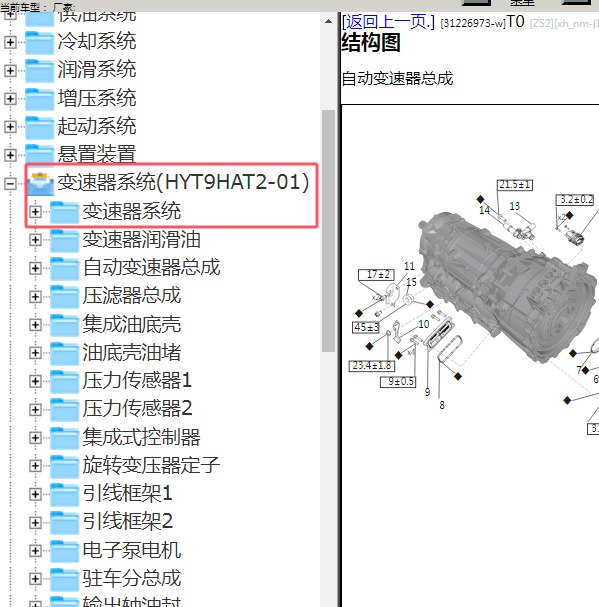Open the 集成油底壳 tree item
The image size is (599, 607).
[x=132, y=324]
